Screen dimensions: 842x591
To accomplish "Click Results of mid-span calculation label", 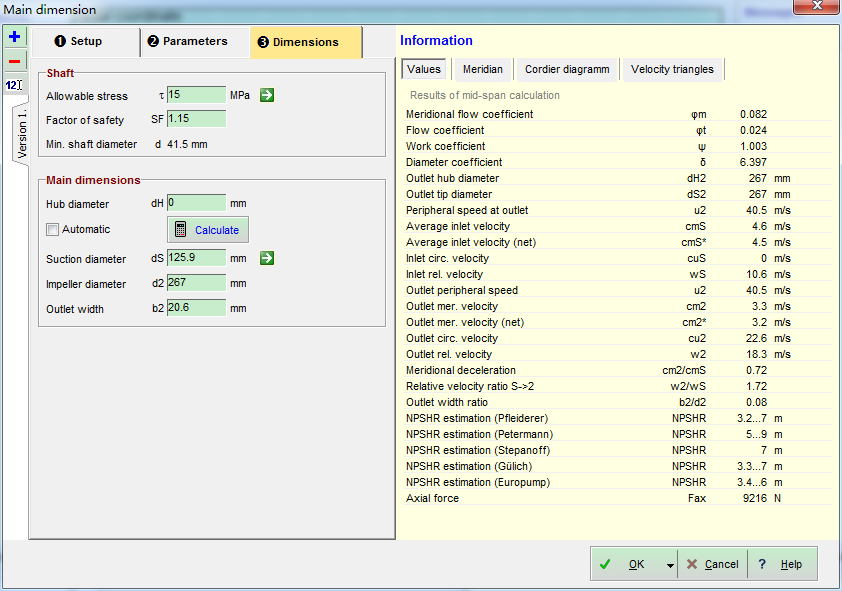I will pyautogui.click(x=485, y=96).
